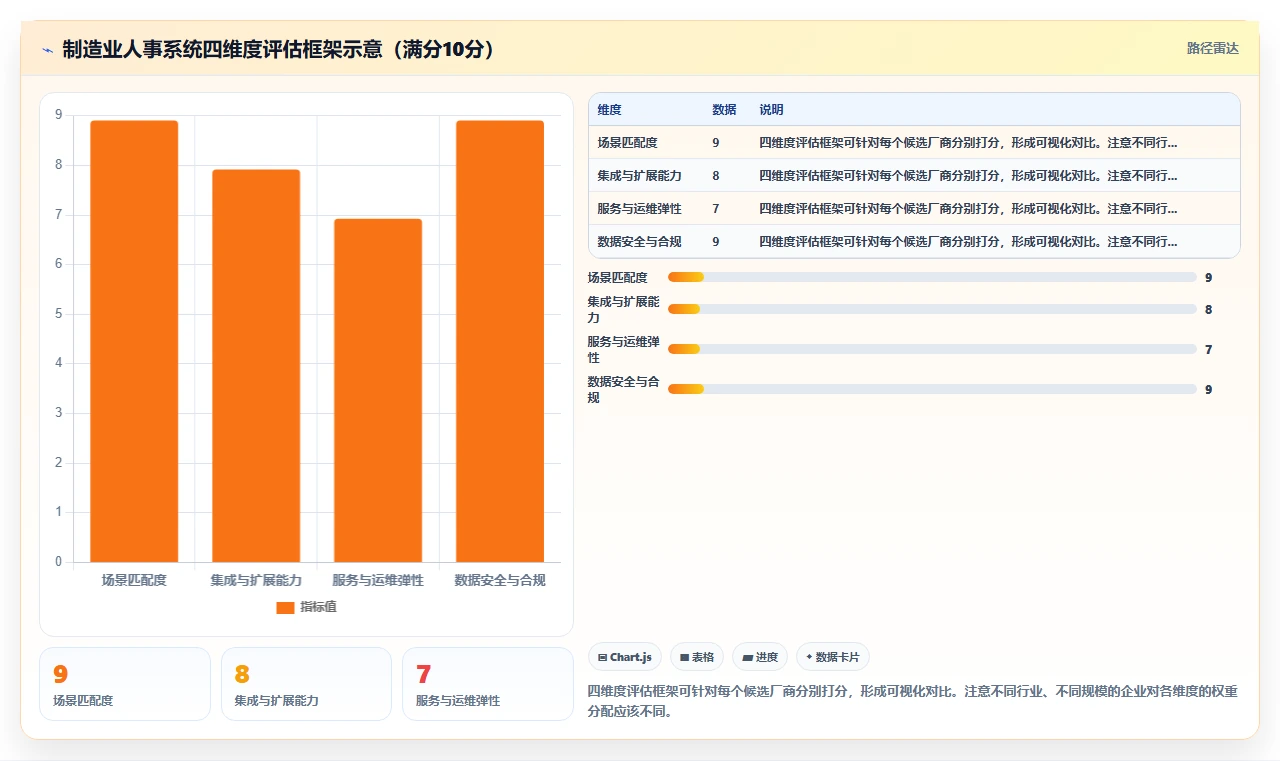Viewport: 1280px width, 761px height.
Task: Click the 路径雷达 label in the header
Action: click(1212, 48)
